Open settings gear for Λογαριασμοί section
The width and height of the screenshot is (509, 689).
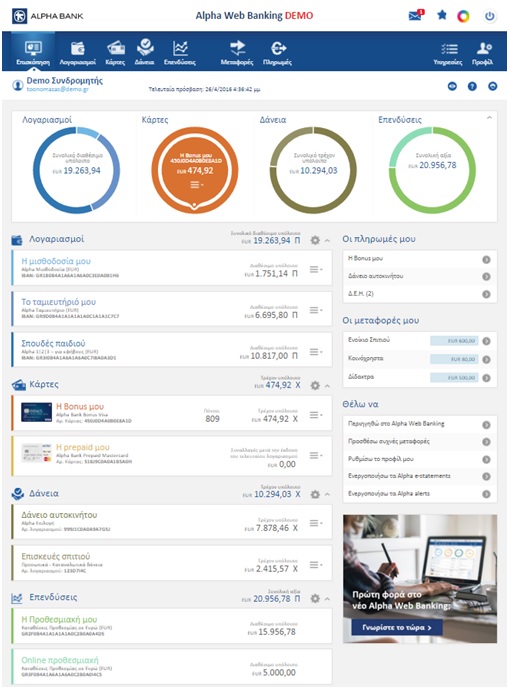coord(315,240)
